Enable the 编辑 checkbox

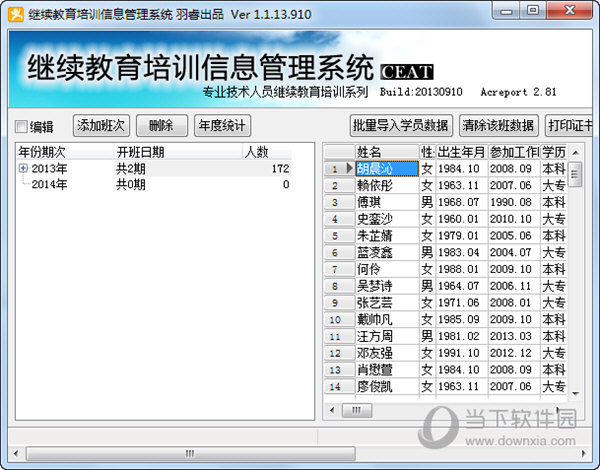point(22,127)
